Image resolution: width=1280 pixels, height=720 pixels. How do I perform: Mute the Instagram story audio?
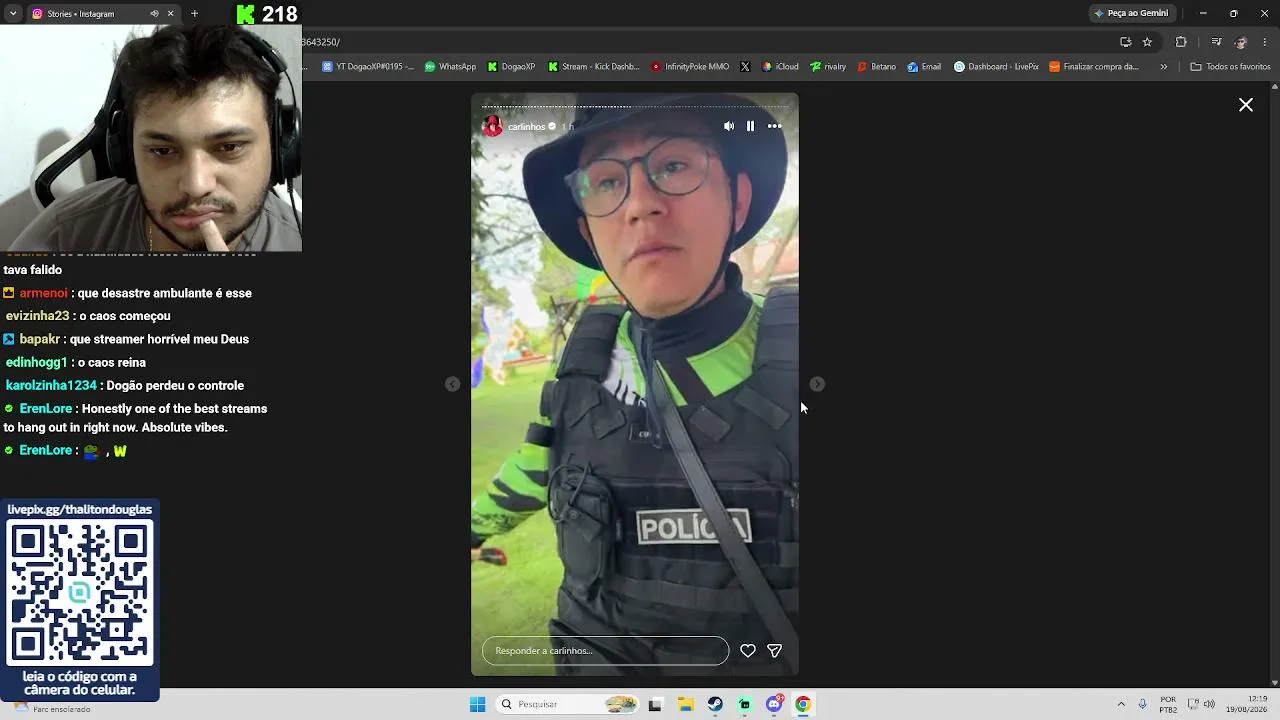[x=729, y=126]
